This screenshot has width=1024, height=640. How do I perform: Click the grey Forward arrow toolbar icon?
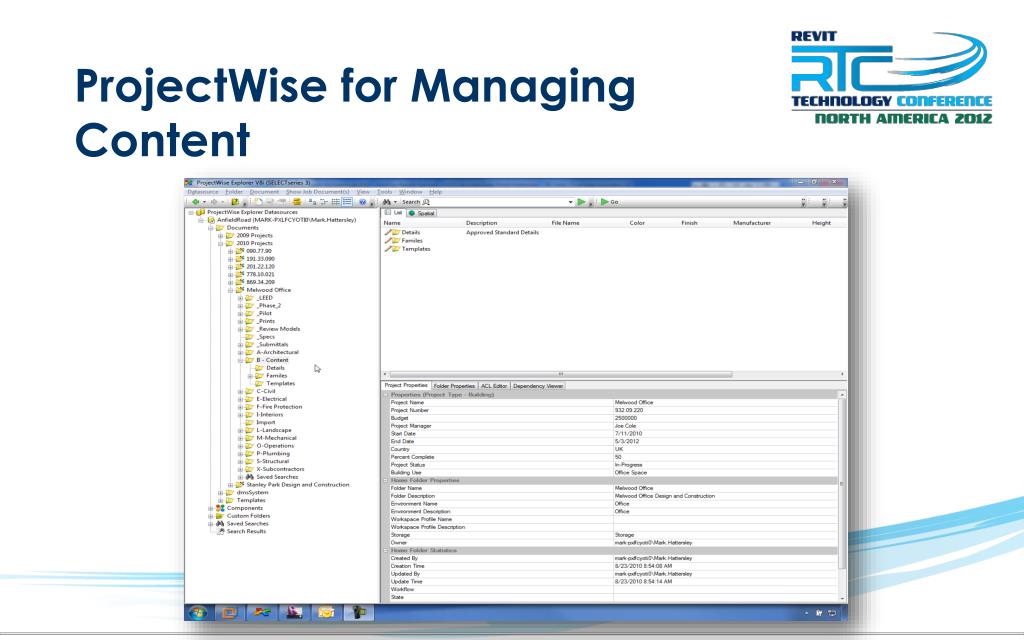(x=214, y=202)
